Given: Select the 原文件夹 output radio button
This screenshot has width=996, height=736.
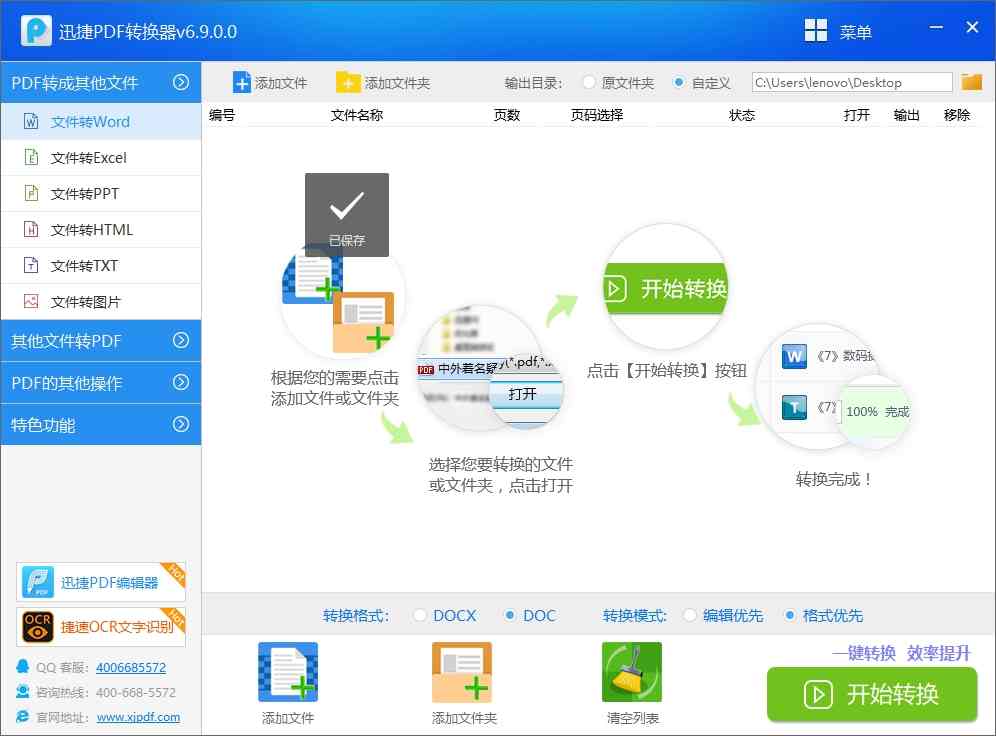Looking at the screenshot, I should [x=589, y=82].
